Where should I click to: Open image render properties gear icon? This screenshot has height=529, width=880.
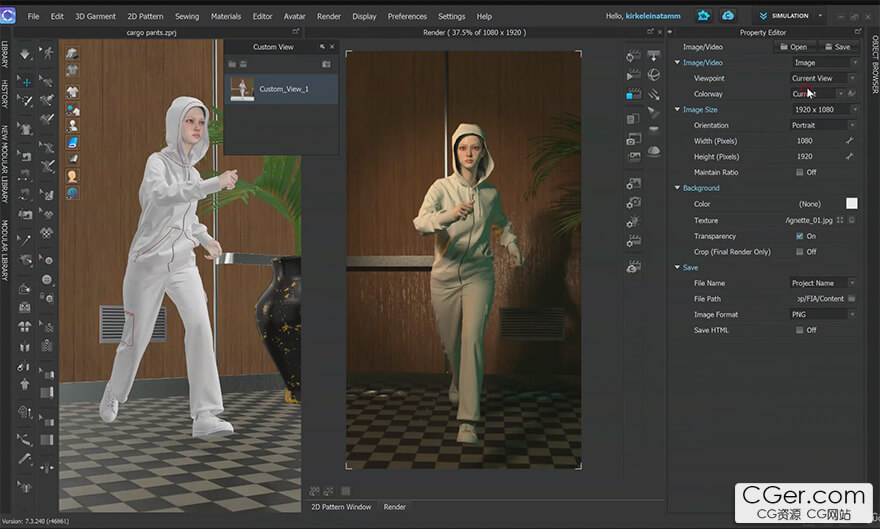(634, 184)
